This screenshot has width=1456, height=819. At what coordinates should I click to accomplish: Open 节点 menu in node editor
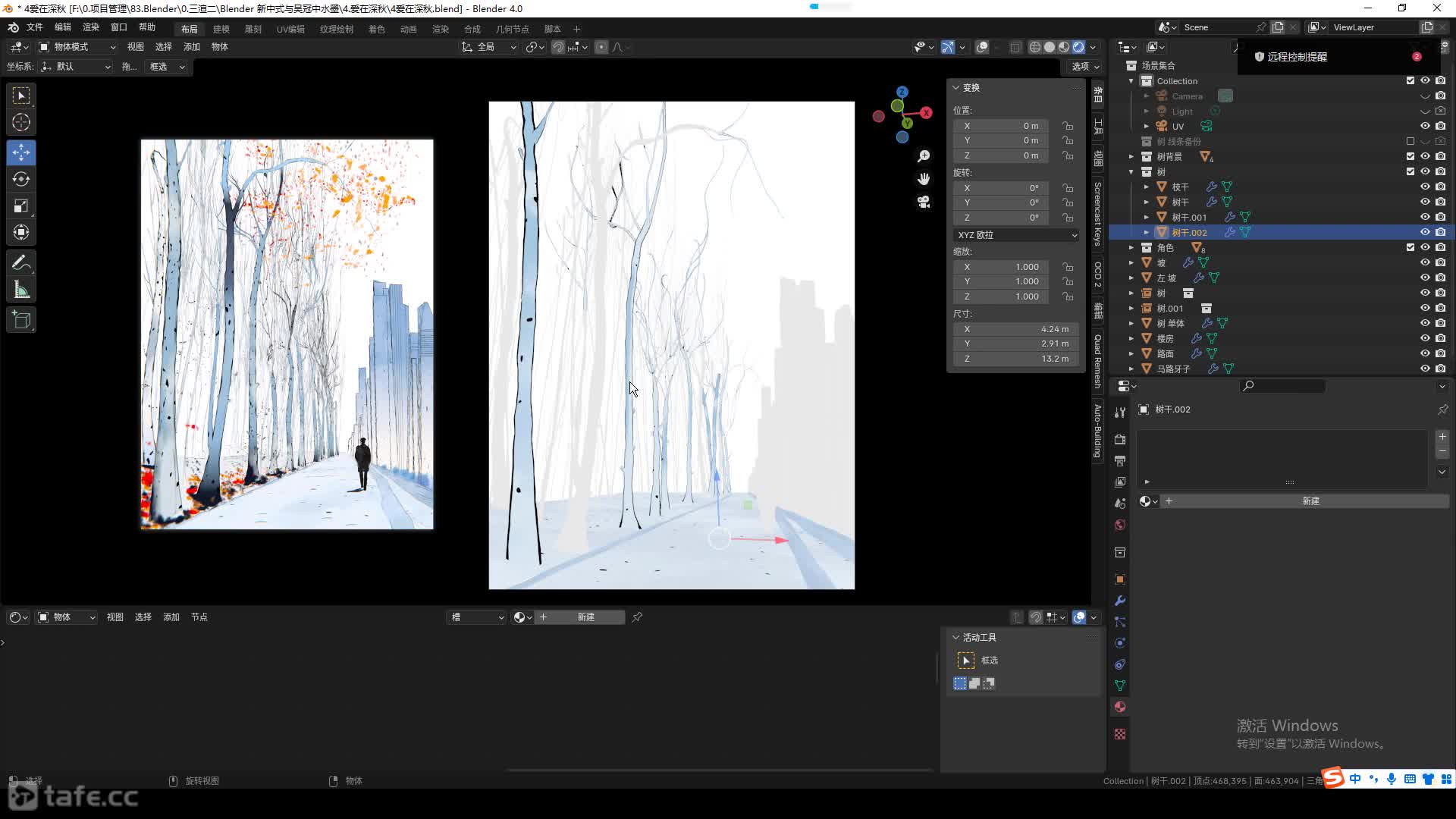pos(199,617)
